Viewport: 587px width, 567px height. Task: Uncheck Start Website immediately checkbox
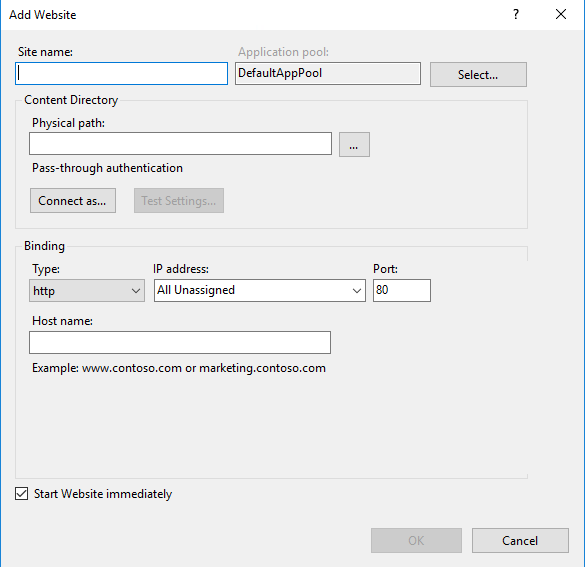pos(21,494)
